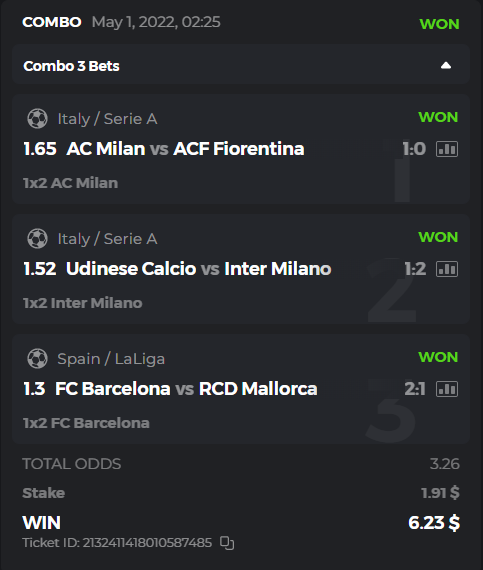483x570 pixels.
Task: Open AC Milan vs ACF Fiorentina match
Action: coord(185,149)
